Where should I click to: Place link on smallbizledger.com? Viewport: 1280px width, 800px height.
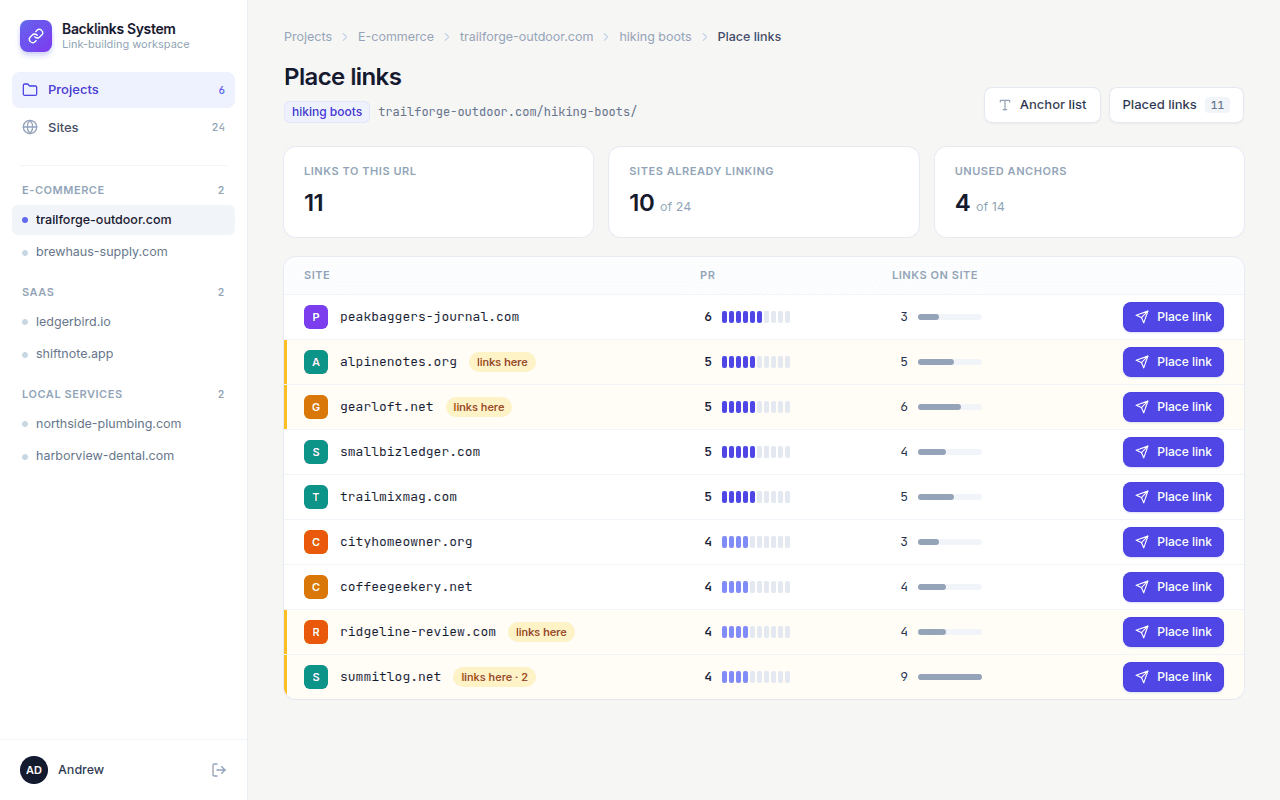(1173, 452)
